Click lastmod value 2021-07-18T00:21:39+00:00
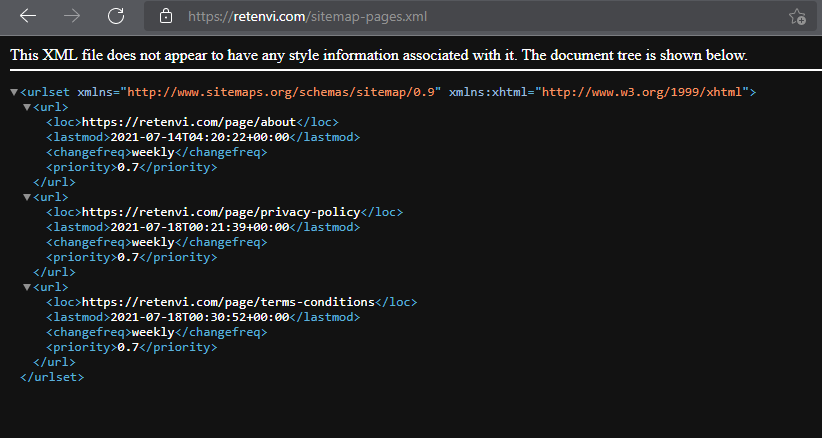822x438 pixels. tap(200, 227)
